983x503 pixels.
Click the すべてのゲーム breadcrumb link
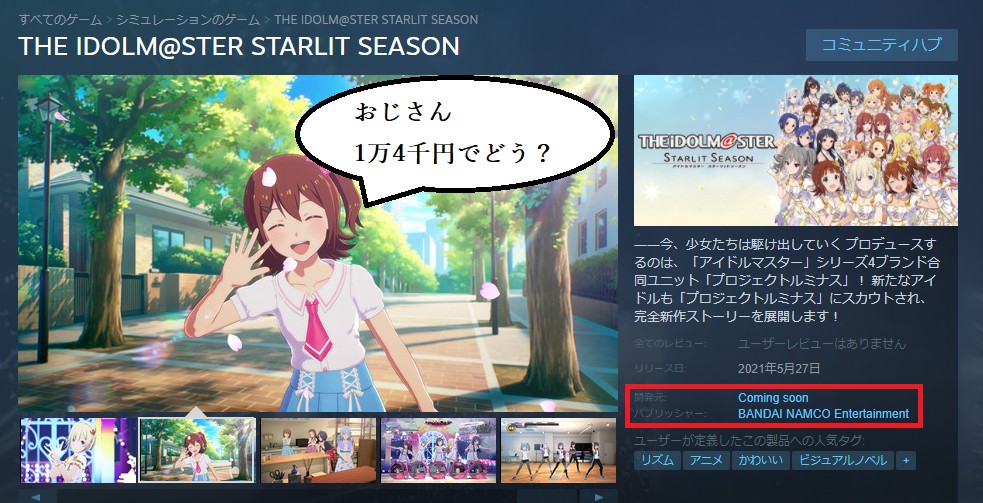[x=60, y=19]
